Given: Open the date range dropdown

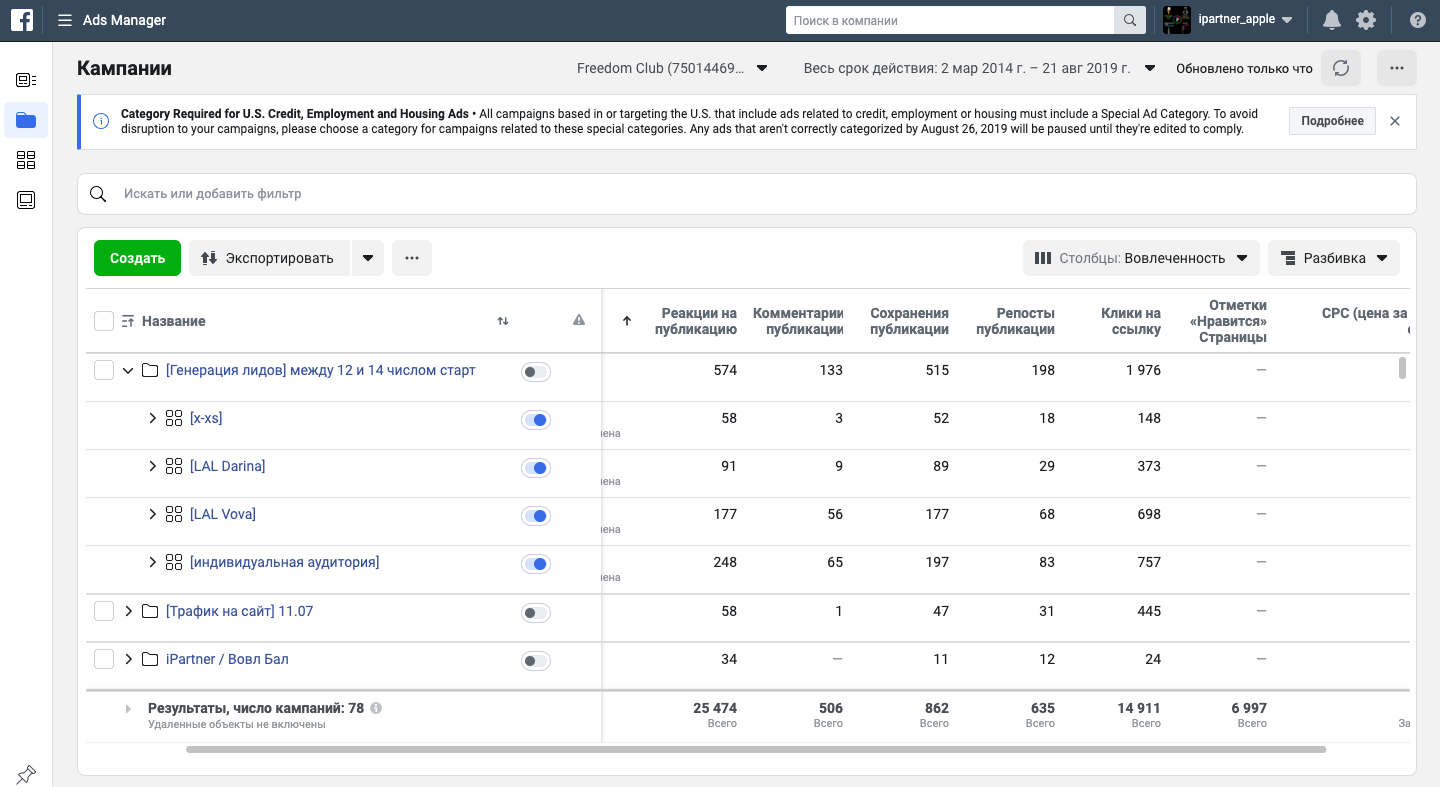Looking at the screenshot, I should click(980, 68).
